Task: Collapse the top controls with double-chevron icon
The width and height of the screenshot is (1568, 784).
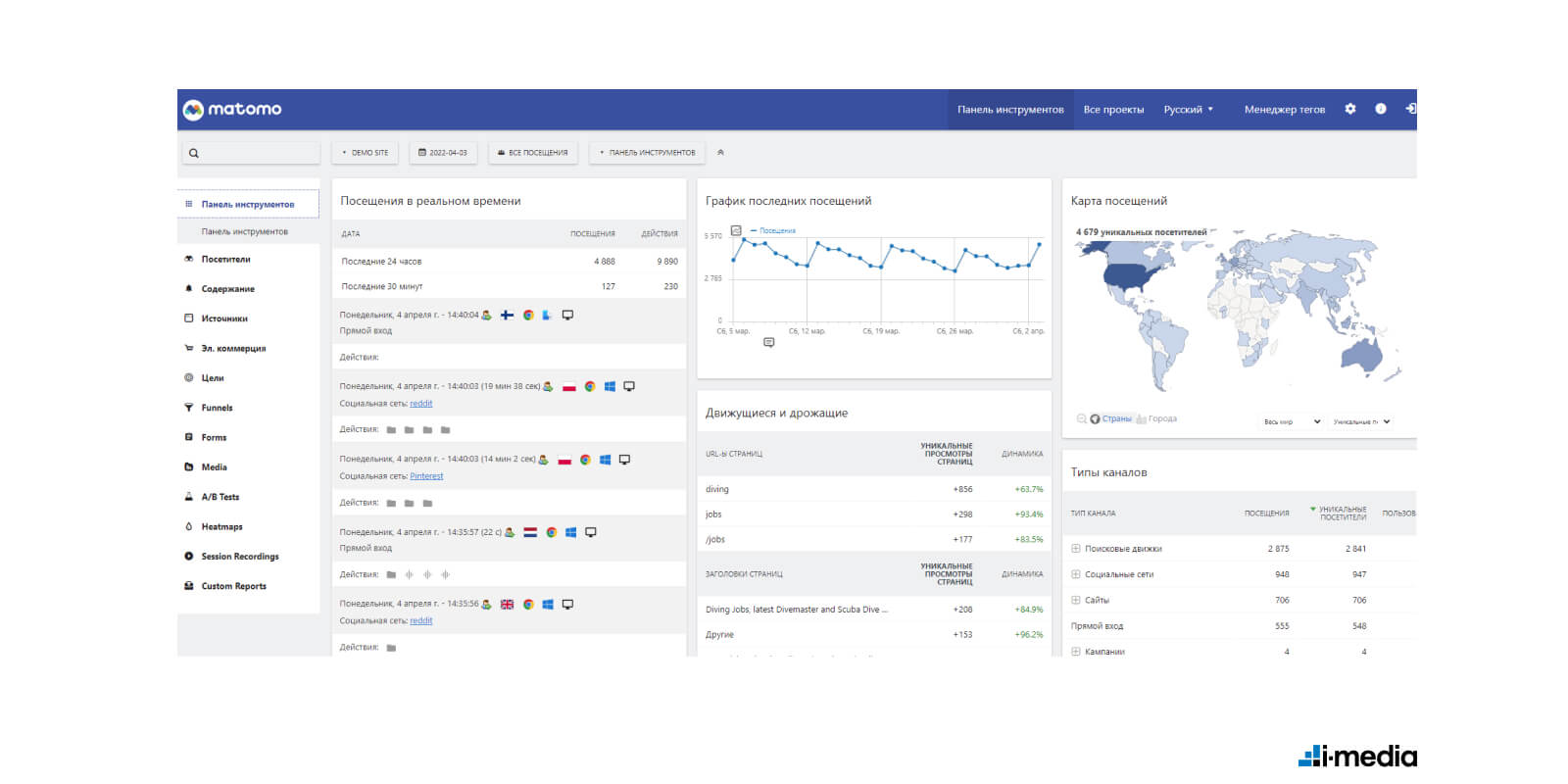Action: pyautogui.click(x=720, y=153)
